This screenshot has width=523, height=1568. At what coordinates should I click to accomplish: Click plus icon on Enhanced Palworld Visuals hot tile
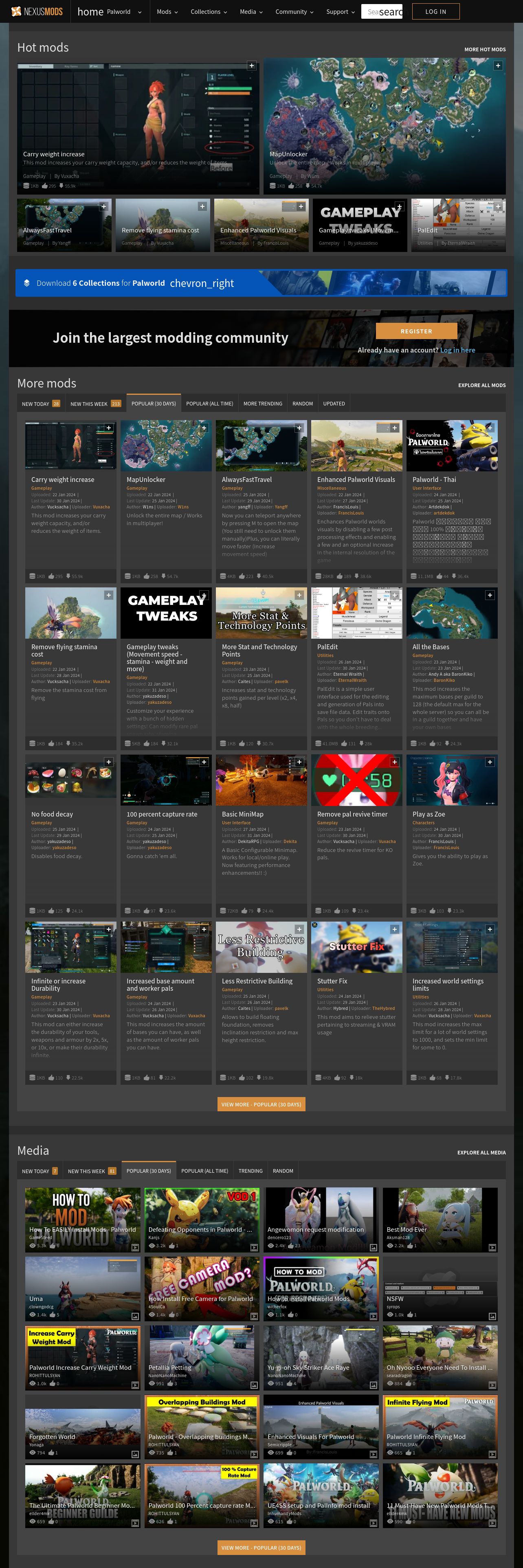coord(301,206)
